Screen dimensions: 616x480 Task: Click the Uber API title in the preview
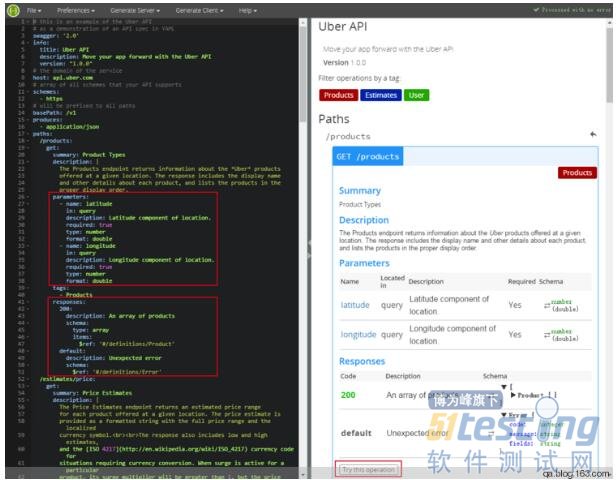point(343,27)
